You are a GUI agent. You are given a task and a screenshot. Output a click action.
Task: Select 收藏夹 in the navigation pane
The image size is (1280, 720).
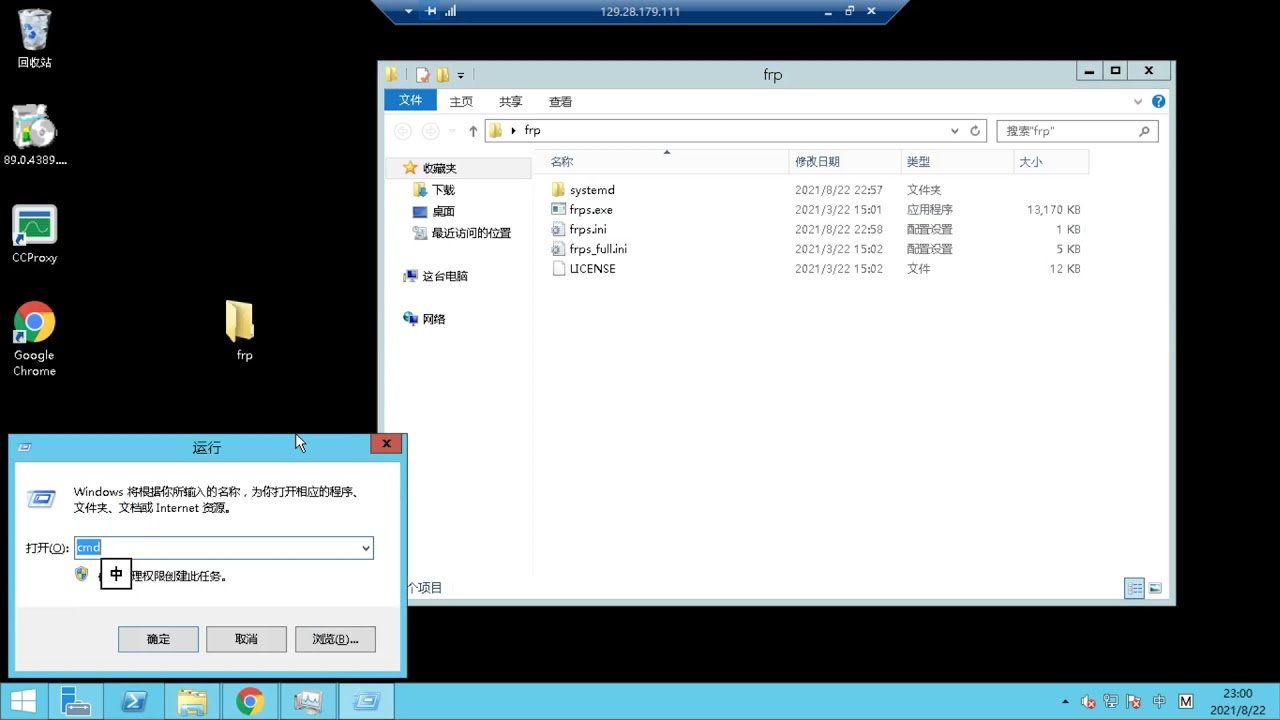pyautogui.click(x=439, y=168)
